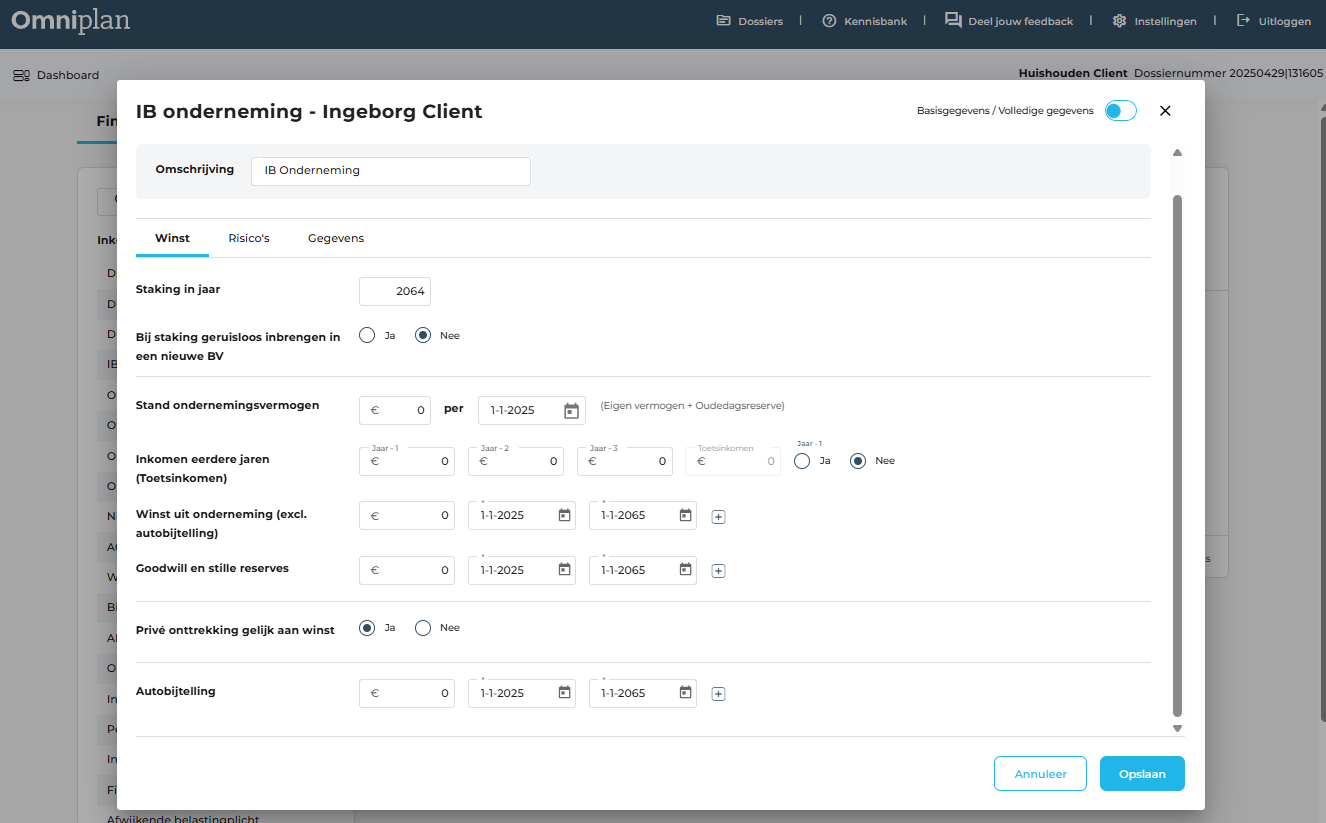Click the Annuleer button

1040,774
